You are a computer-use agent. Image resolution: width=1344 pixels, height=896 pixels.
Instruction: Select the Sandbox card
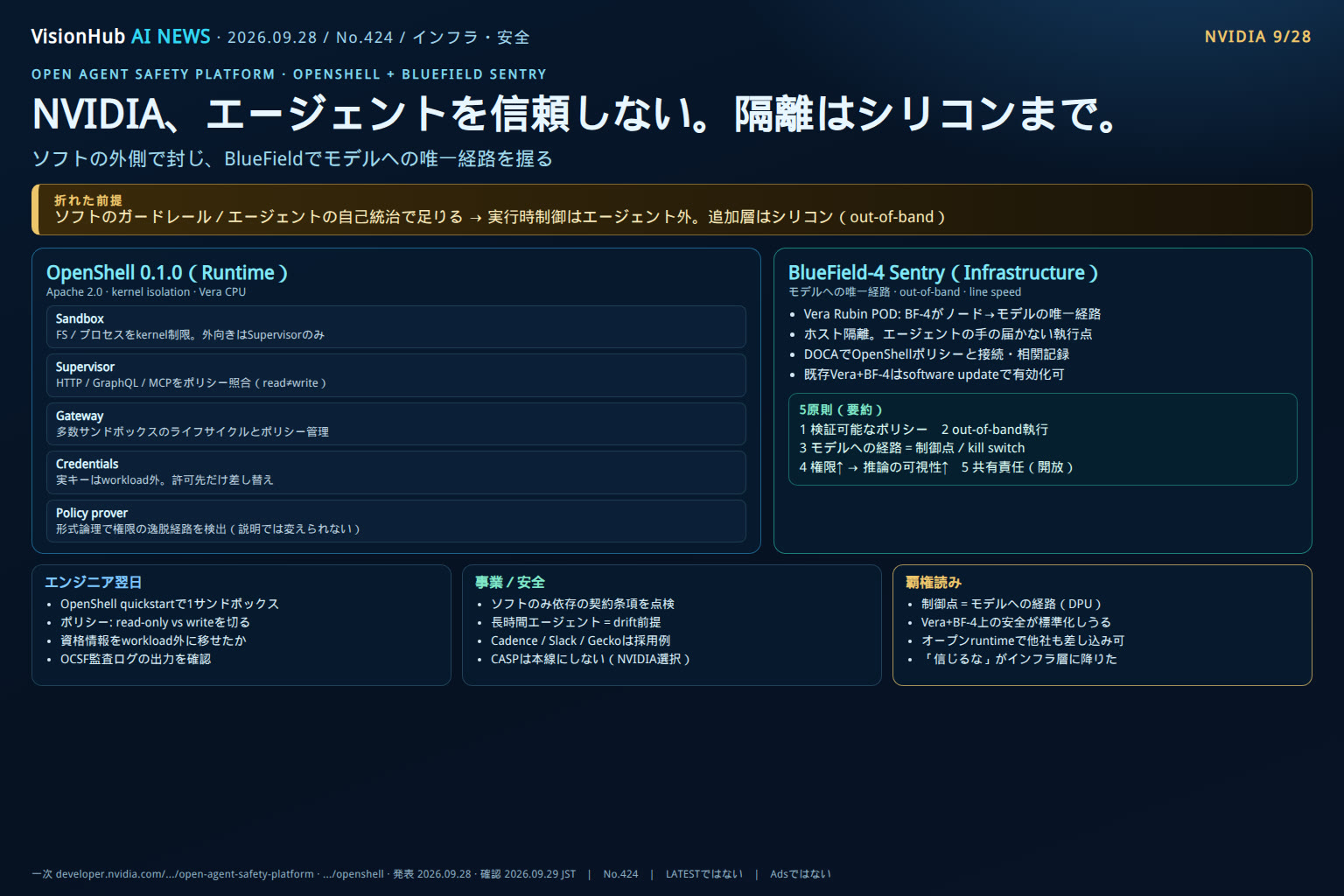(x=396, y=326)
